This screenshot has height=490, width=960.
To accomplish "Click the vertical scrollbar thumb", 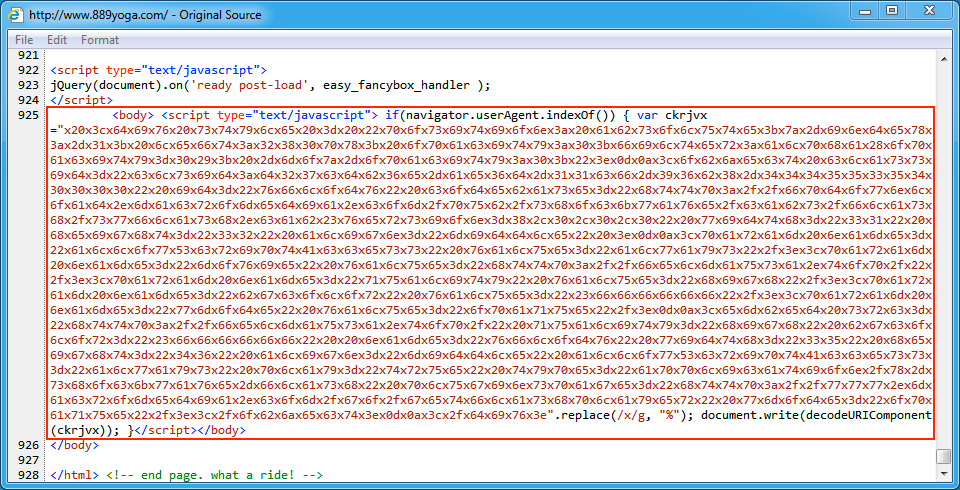I will 943,457.
